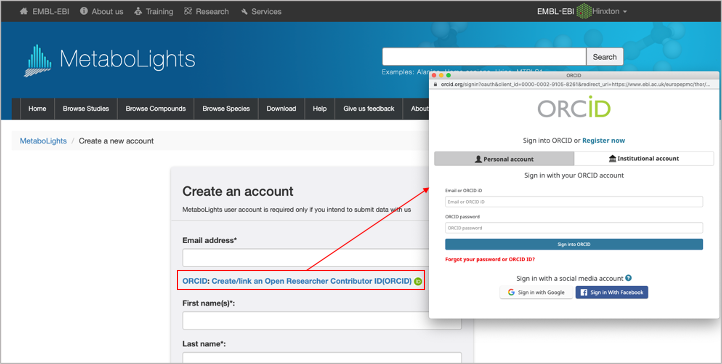The width and height of the screenshot is (722, 364).
Task: Click the Last name input field
Action: click(x=322, y=358)
